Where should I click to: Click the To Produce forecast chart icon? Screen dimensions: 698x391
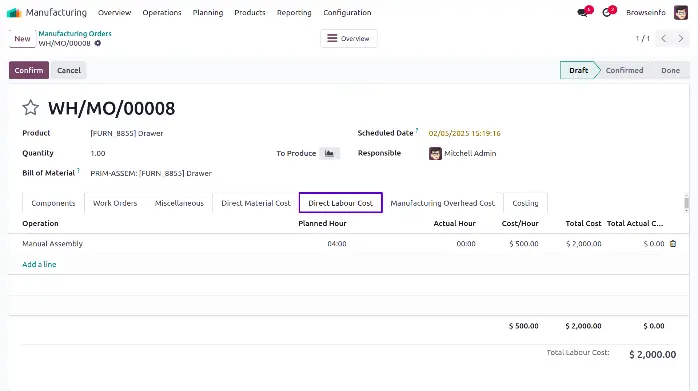[x=329, y=153]
